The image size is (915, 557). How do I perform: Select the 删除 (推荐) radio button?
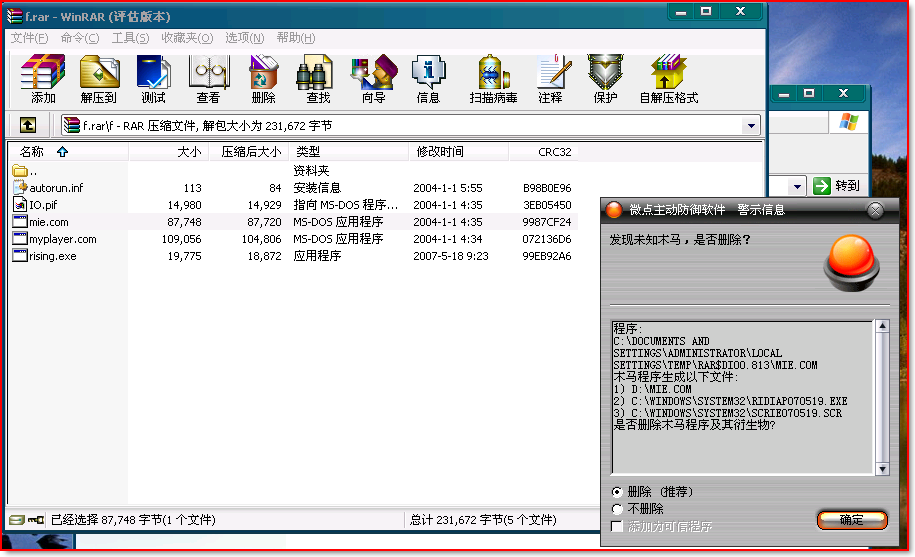click(617, 492)
